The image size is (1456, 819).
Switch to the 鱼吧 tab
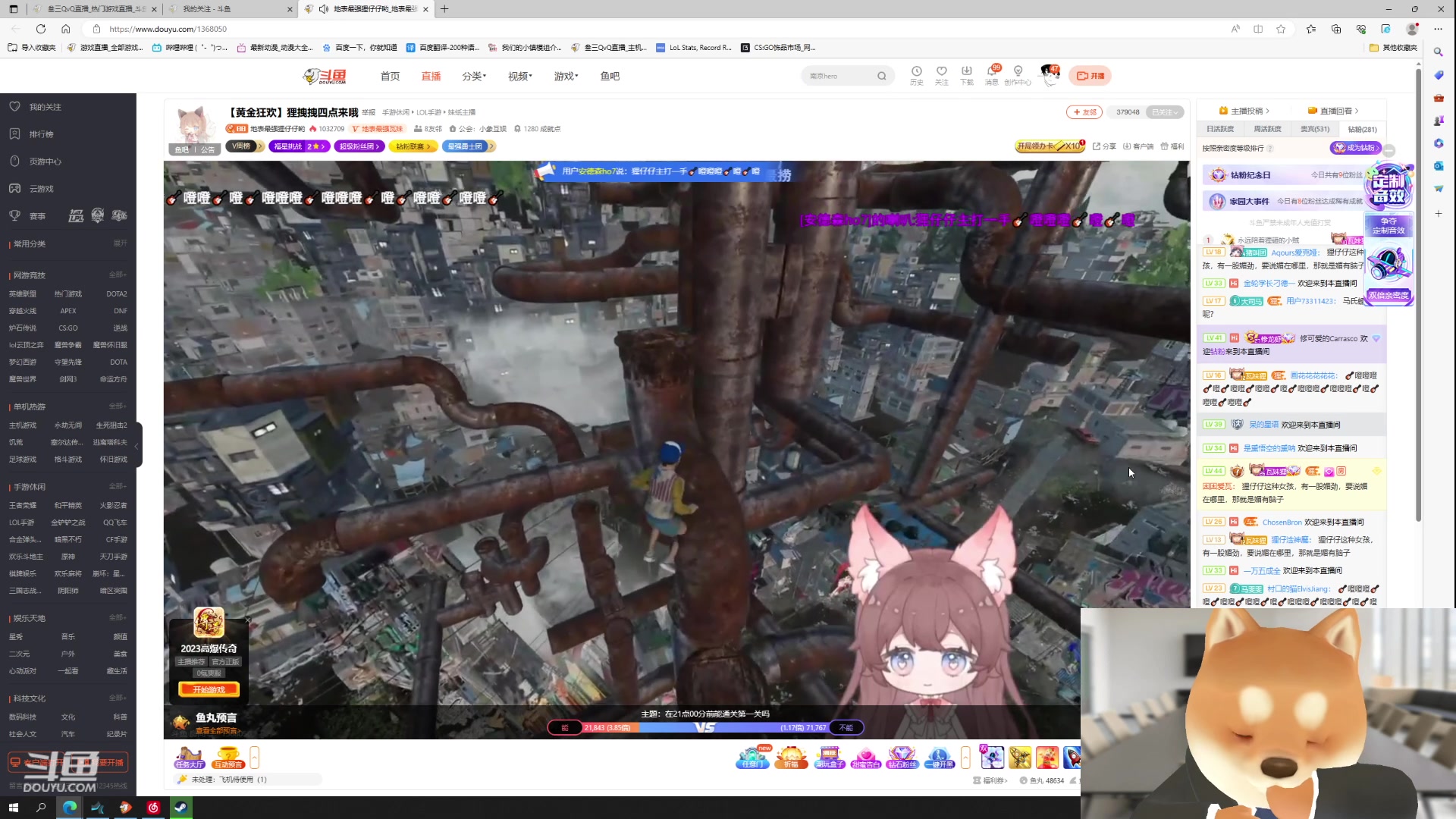[609, 76]
